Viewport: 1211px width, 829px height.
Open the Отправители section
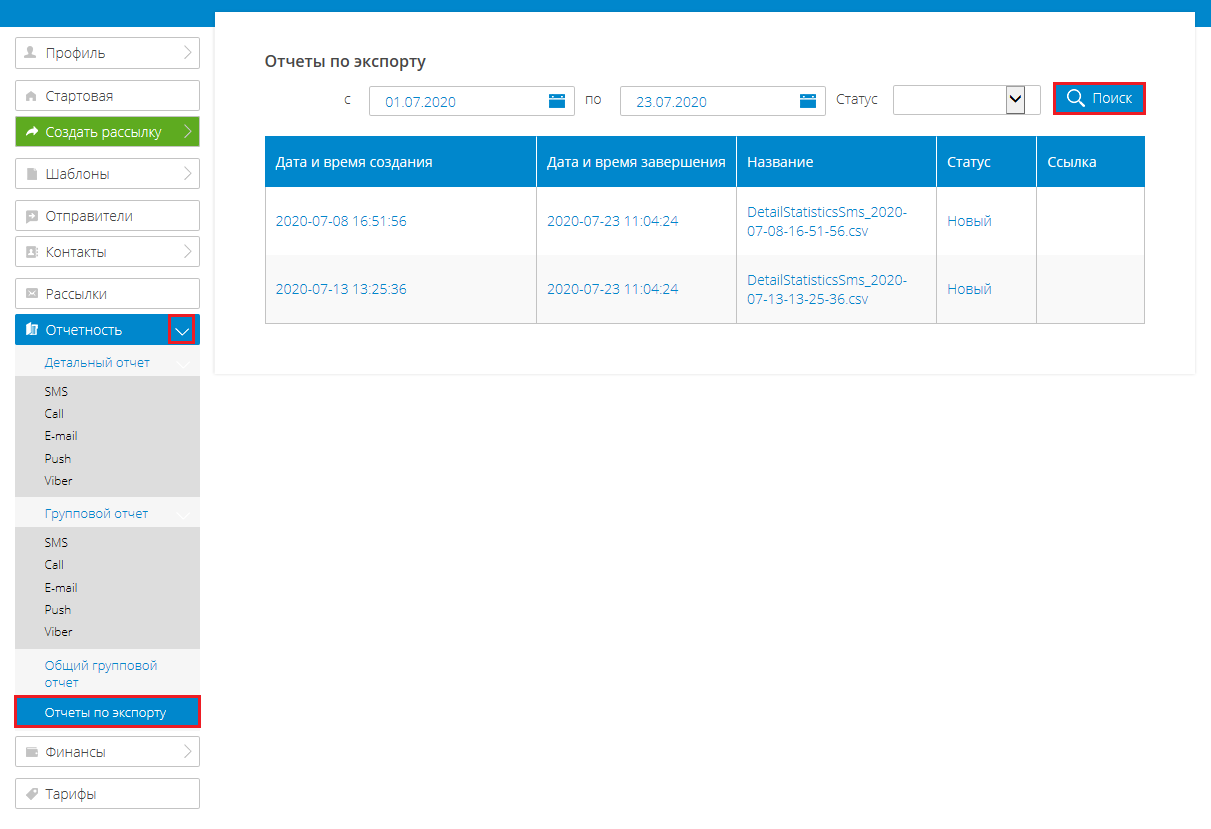tap(107, 216)
